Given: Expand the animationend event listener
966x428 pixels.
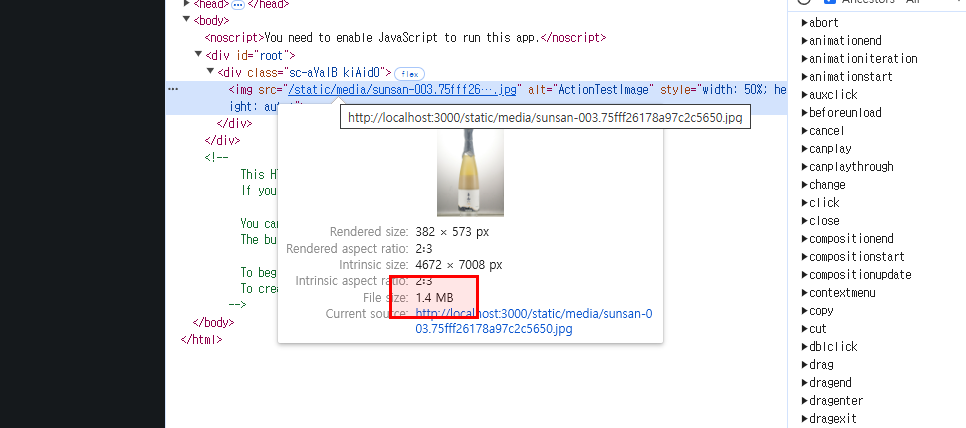Looking at the screenshot, I should 805,41.
